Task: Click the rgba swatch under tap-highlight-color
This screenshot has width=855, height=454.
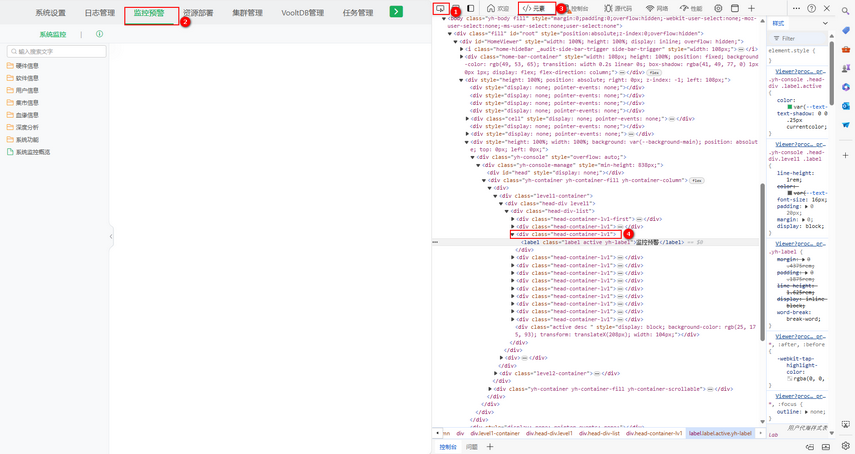Action: coord(789,378)
